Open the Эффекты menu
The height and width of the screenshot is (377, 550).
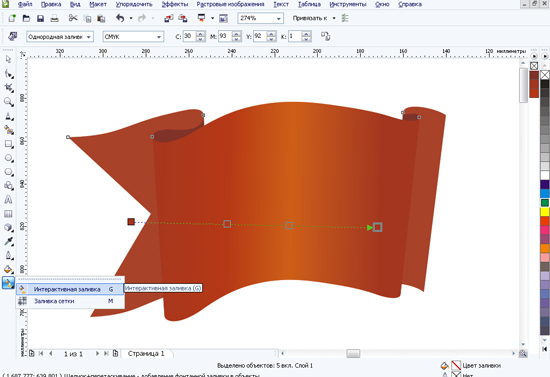(175, 5)
